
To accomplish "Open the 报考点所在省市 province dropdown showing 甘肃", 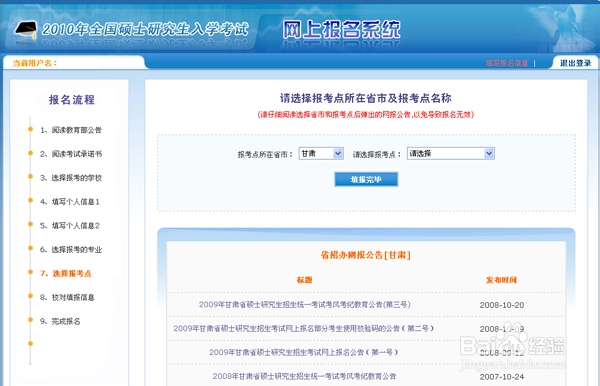I will (x=321, y=153).
